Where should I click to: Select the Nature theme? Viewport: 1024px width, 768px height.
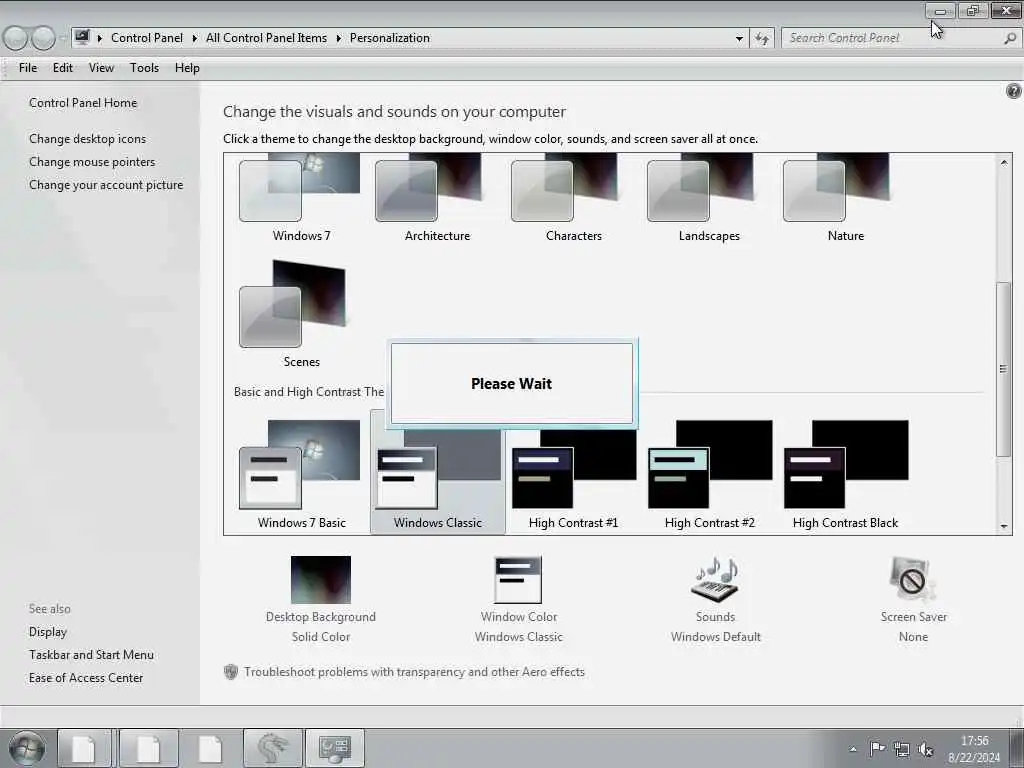(x=844, y=198)
